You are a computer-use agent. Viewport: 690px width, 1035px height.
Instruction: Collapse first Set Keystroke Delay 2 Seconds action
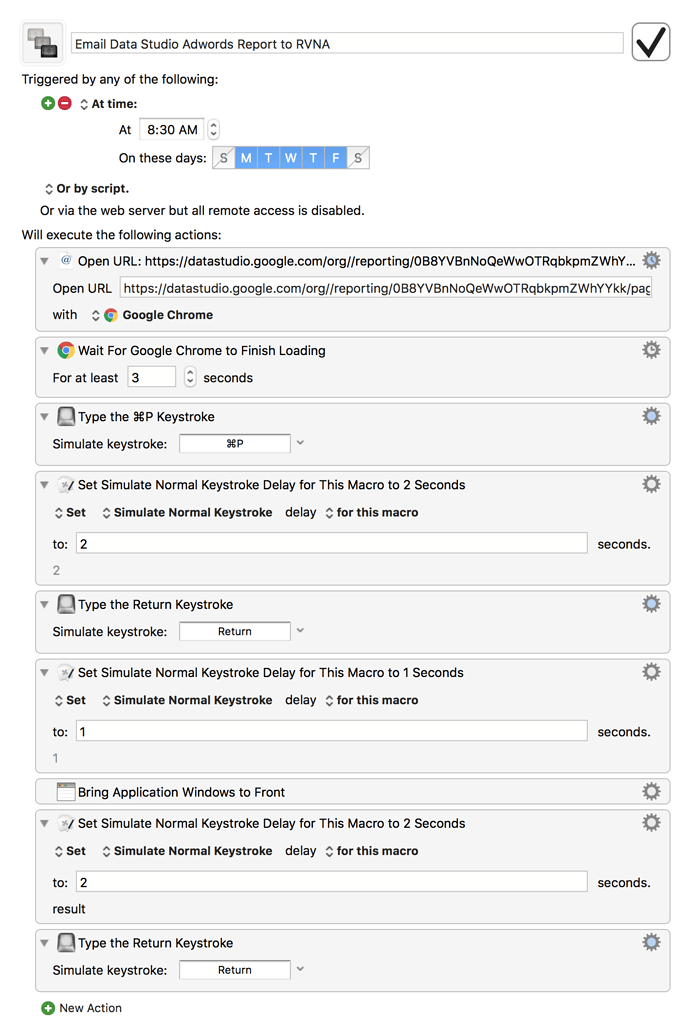(44, 484)
